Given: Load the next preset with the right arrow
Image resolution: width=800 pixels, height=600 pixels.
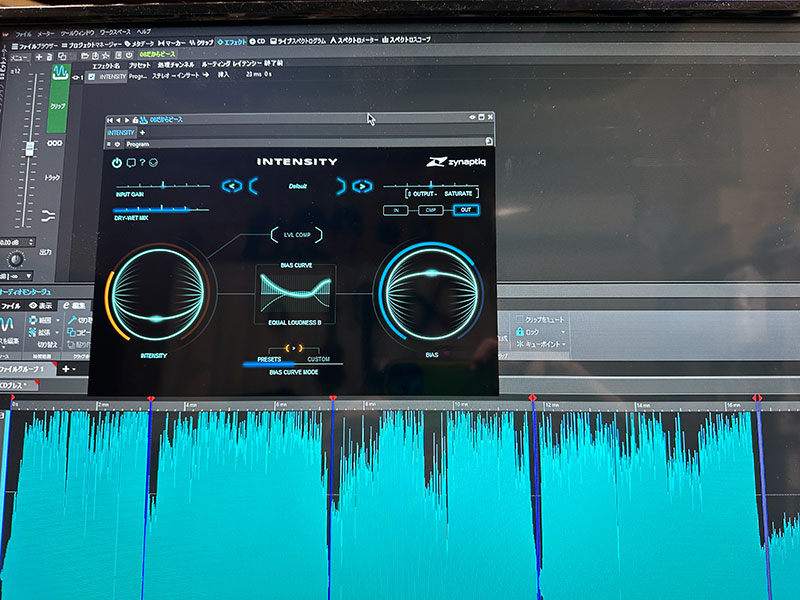Looking at the screenshot, I should tap(362, 186).
